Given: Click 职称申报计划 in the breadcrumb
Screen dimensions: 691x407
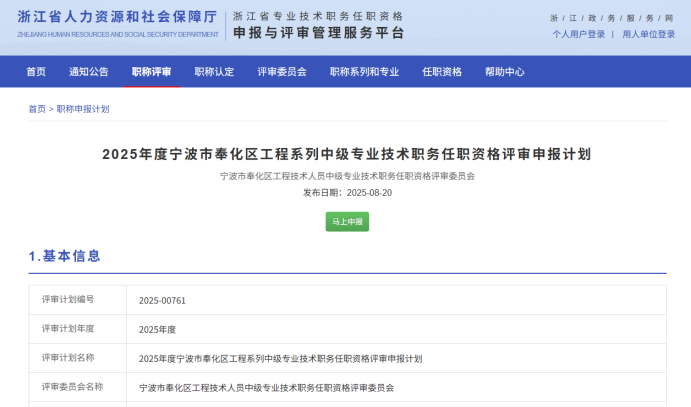Looking at the screenshot, I should pos(83,109).
